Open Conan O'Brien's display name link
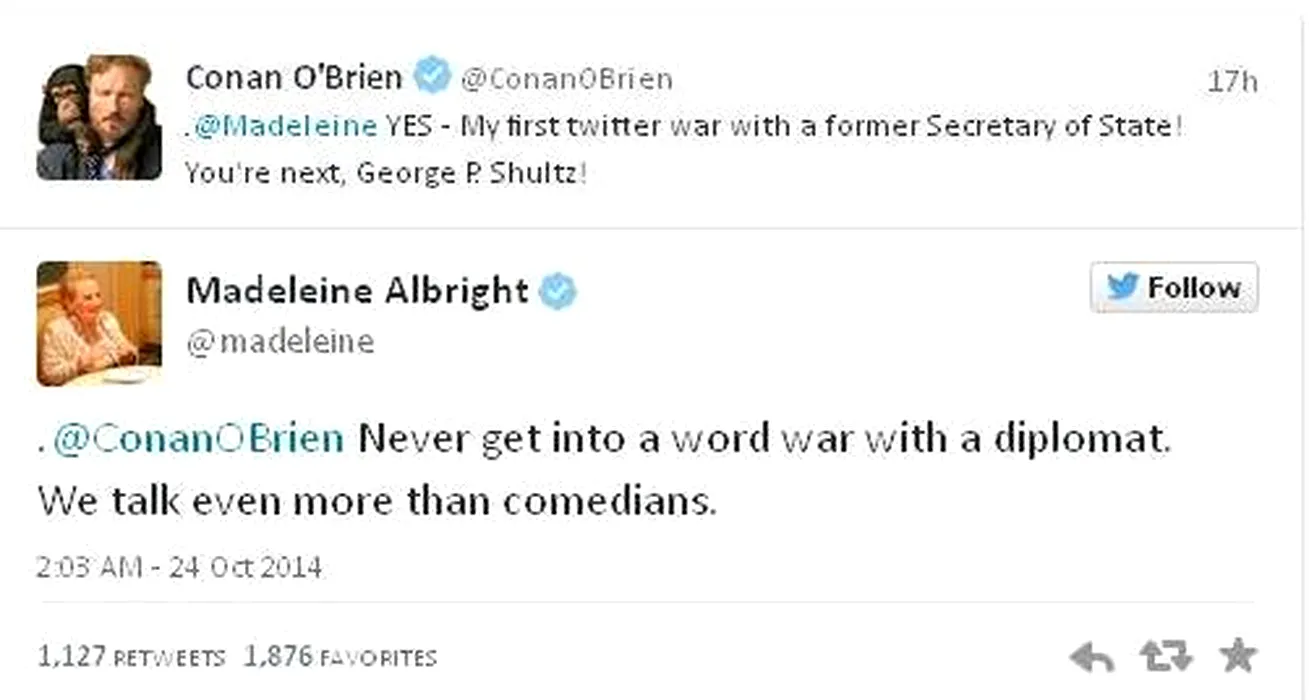Image resolution: width=1309 pixels, height=700 pixels. 294,77
